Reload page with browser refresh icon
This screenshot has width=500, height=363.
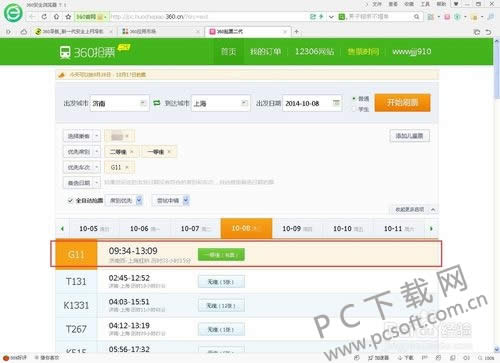click(x=44, y=16)
